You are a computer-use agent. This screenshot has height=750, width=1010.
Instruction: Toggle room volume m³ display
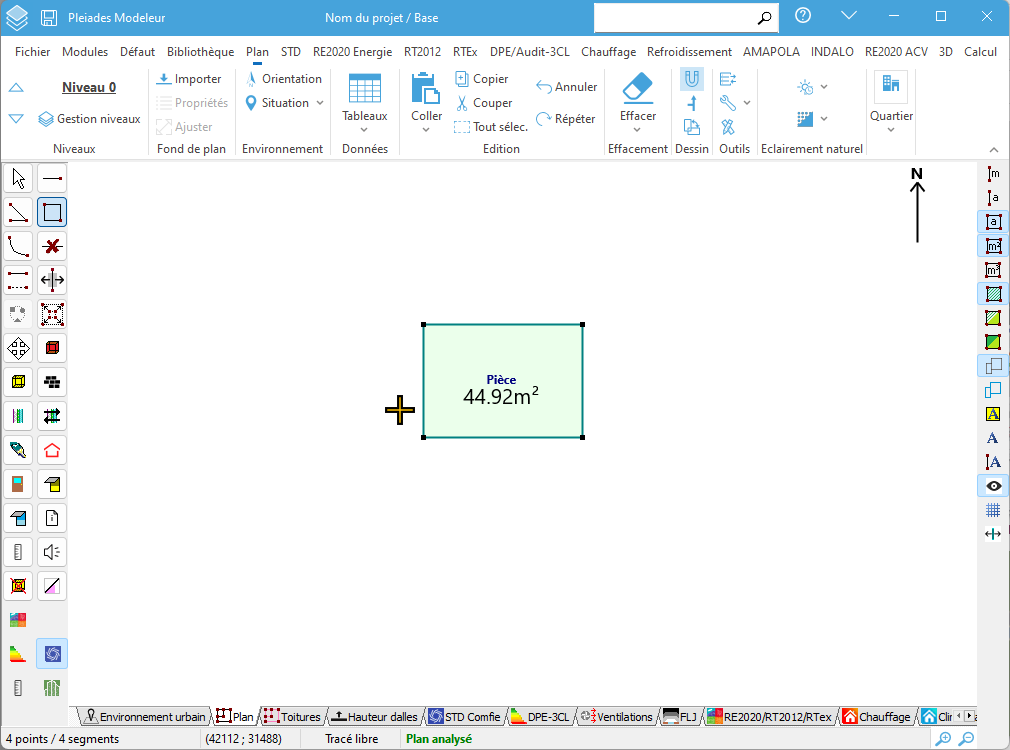(x=993, y=270)
